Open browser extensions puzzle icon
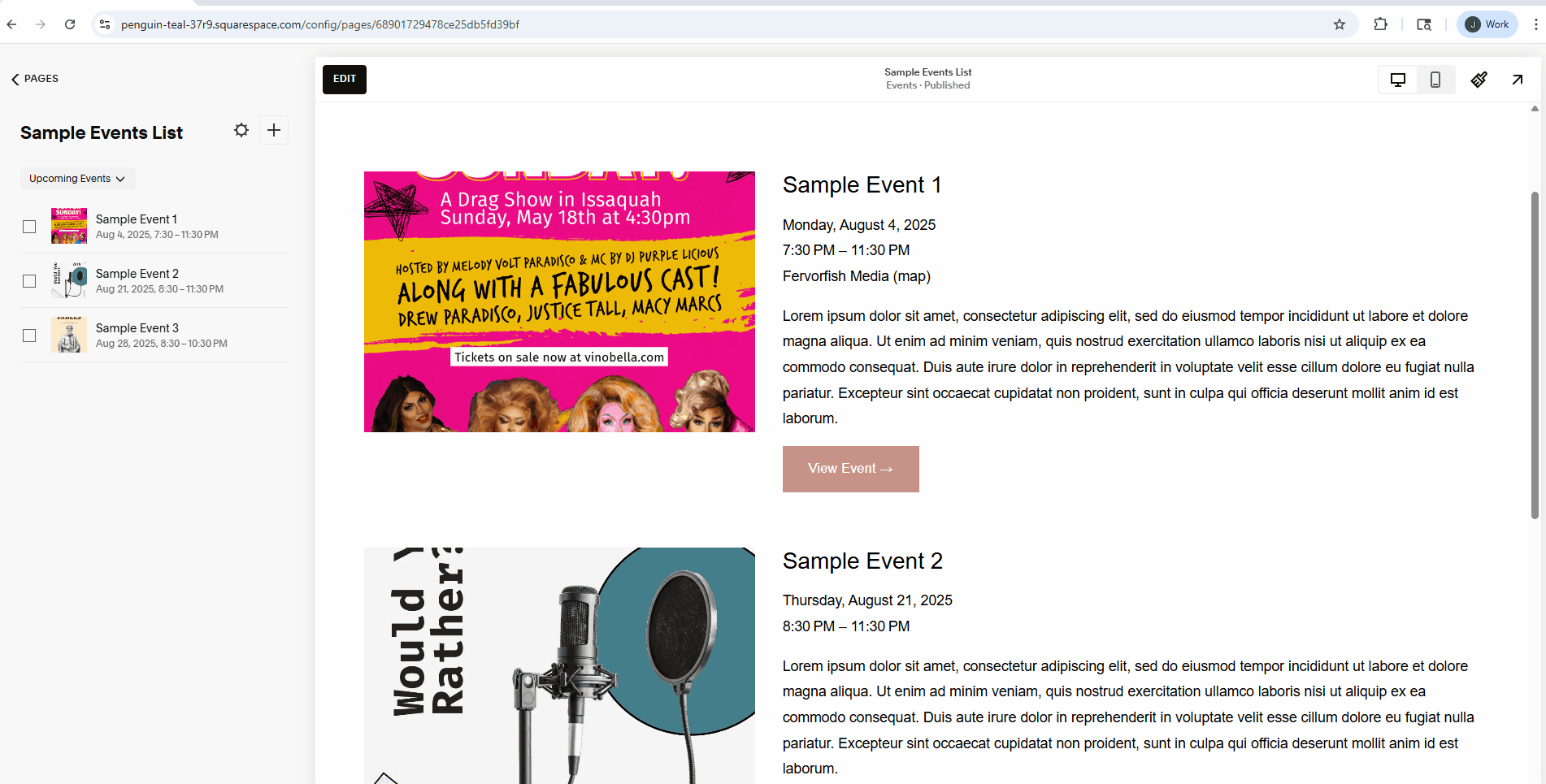The height and width of the screenshot is (784, 1546). point(1380,24)
